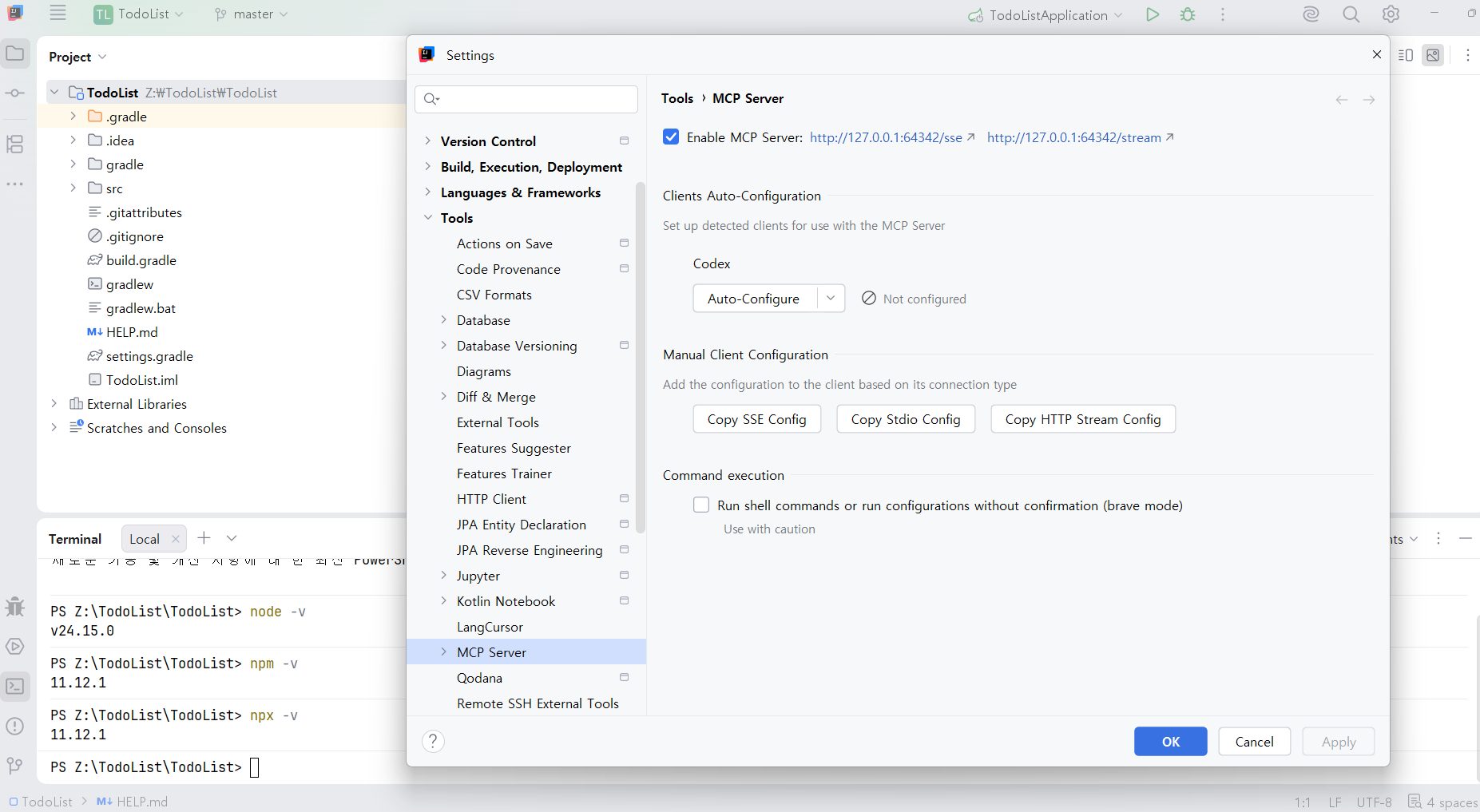Navigate forward in Settings history
This screenshot has height=812, width=1480.
pyautogui.click(x=1369, y=100)
